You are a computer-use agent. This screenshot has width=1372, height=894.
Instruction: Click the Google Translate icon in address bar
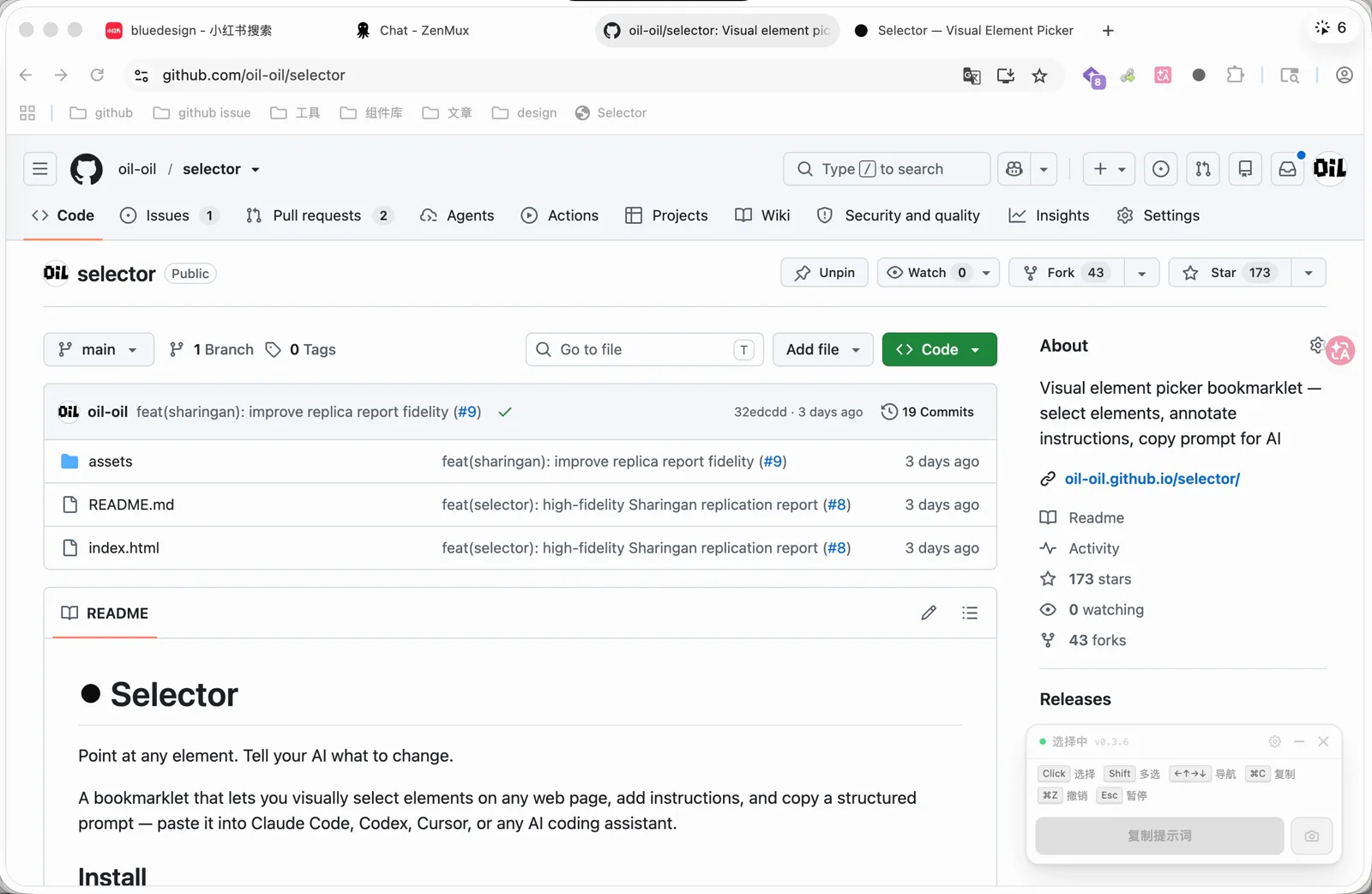[x=972, y=76]
